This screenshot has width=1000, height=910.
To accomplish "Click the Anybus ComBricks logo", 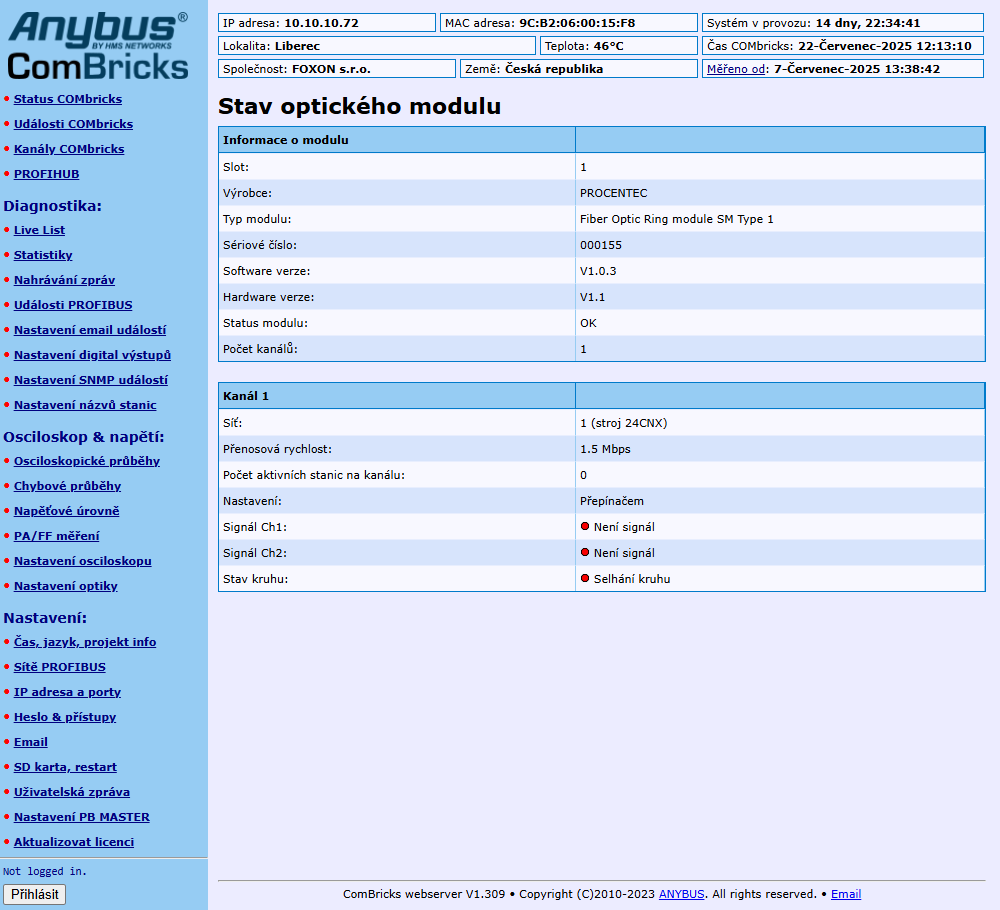I will coord(98,47).
